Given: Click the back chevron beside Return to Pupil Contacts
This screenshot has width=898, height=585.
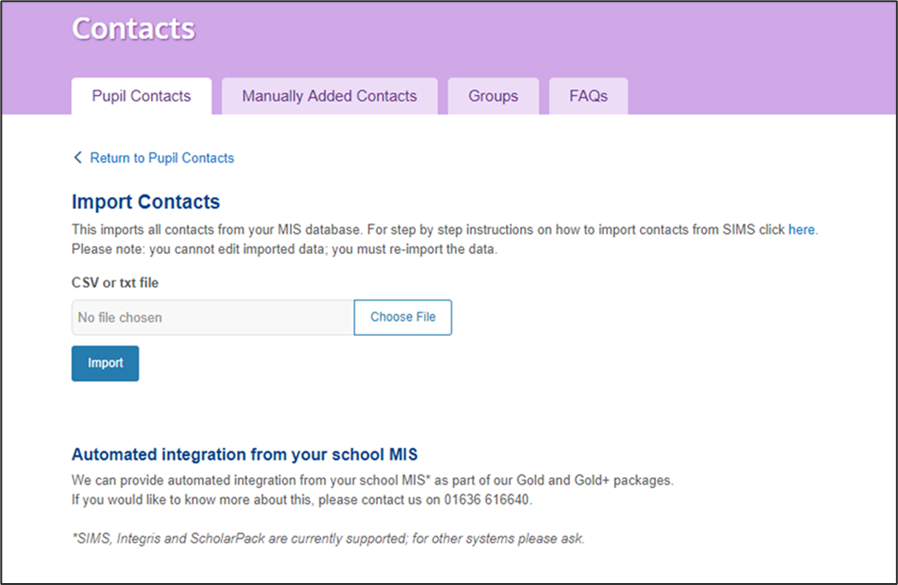Looking at the screenshot, I should point(78,158).
